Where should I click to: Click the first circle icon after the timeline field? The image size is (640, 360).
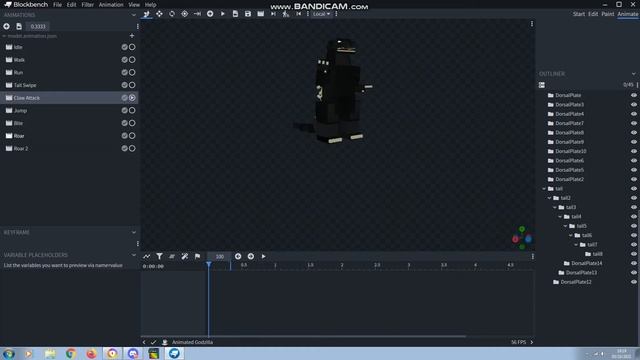[238, 256]
